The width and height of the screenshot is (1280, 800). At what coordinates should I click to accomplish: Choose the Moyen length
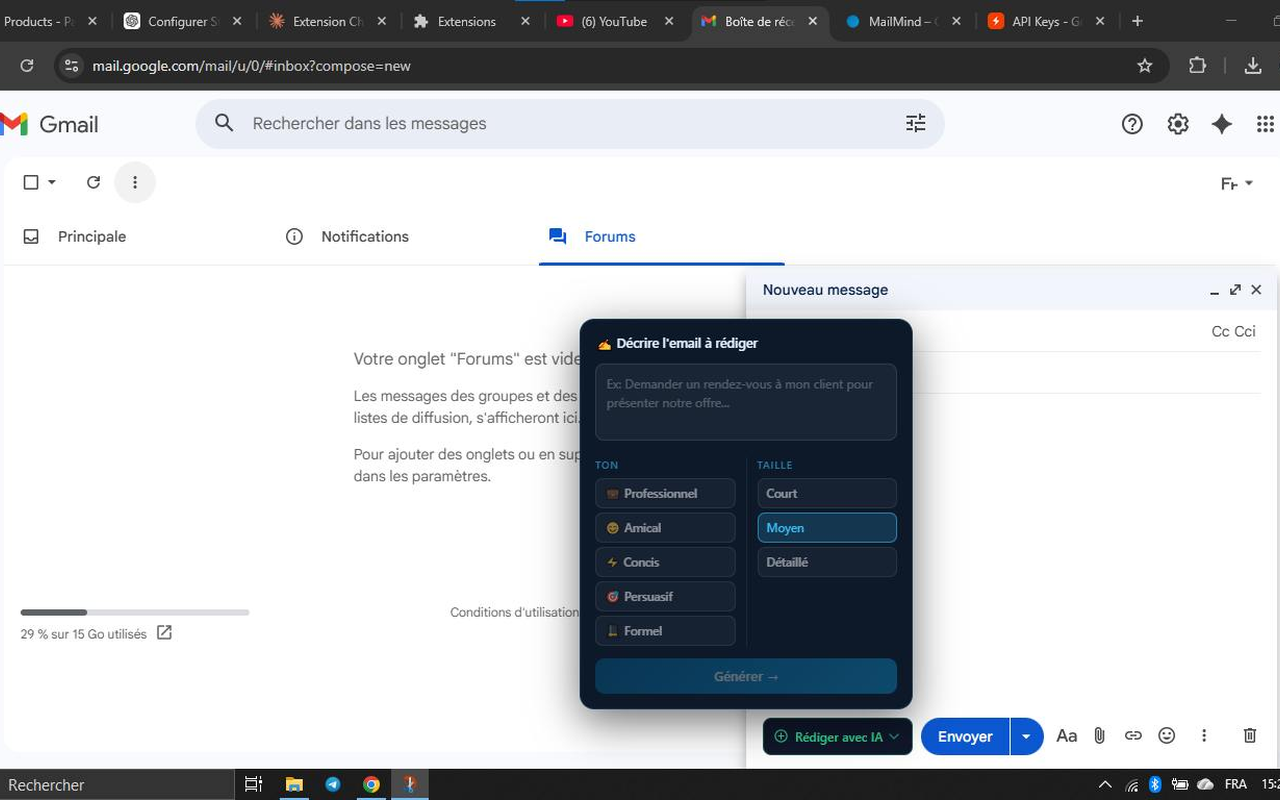[827, 528]
